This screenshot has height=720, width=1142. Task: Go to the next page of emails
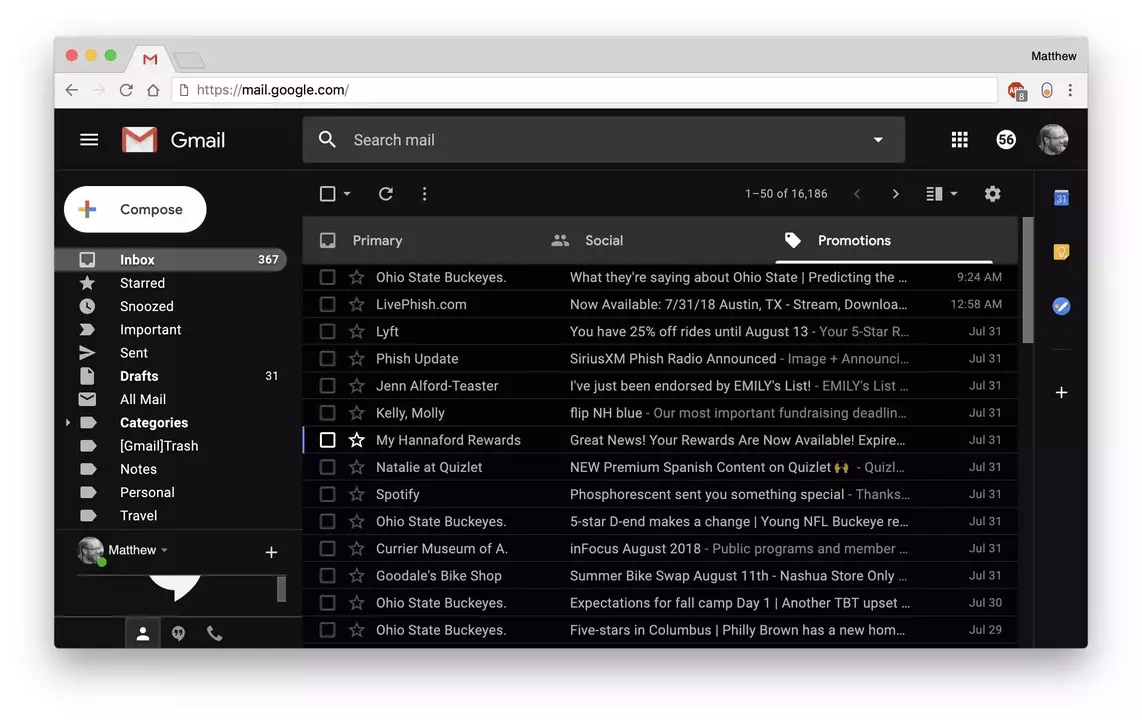point(895,194)
